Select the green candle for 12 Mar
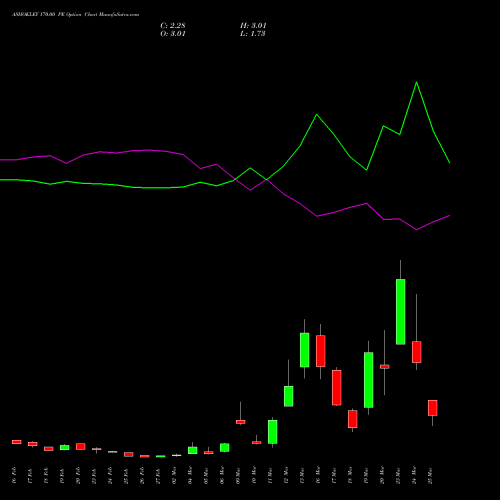The width and height of the screenshot is (500, 500). tap(289, 396)
